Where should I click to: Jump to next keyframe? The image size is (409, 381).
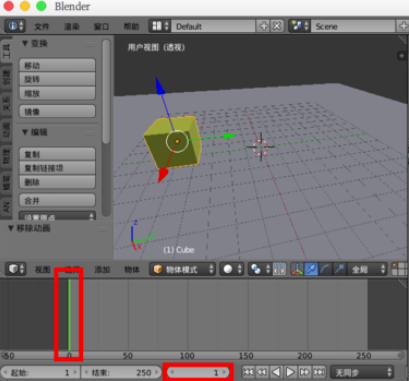pos(304,372)
